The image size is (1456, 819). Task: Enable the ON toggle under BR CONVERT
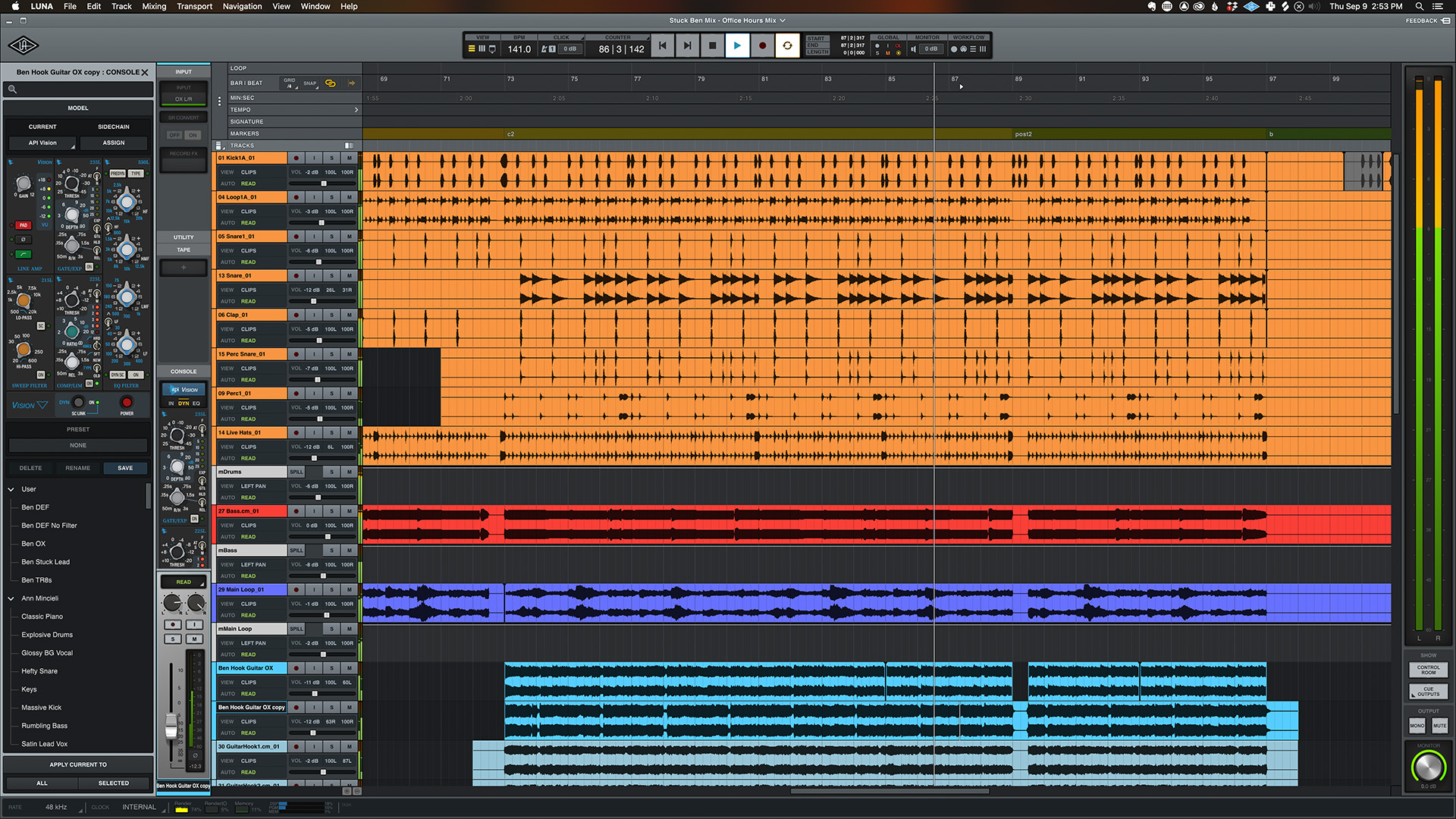[x=193, y=134]
